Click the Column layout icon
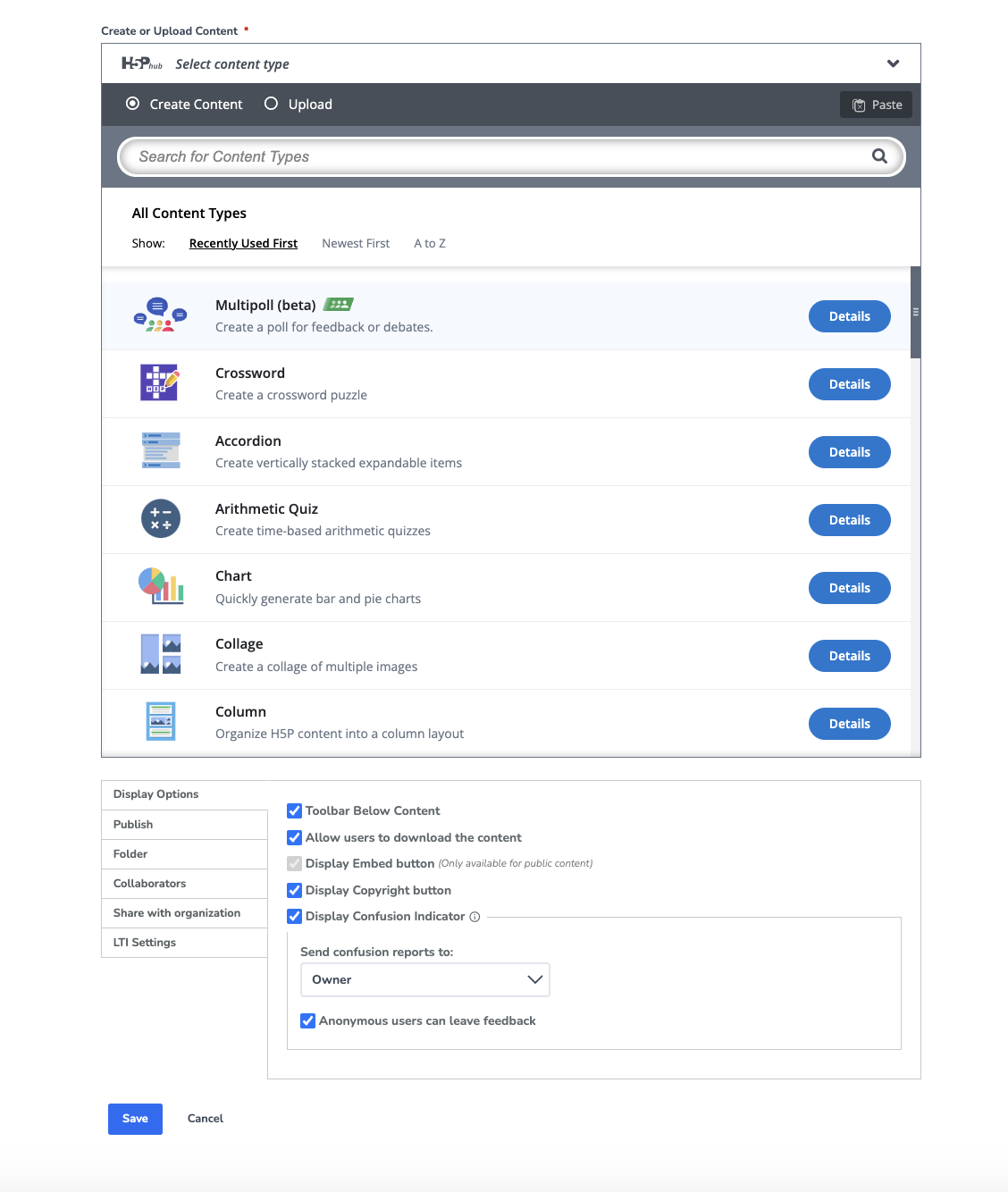The height and width of the screenshot is (1192, 1008). pos(161,722)
